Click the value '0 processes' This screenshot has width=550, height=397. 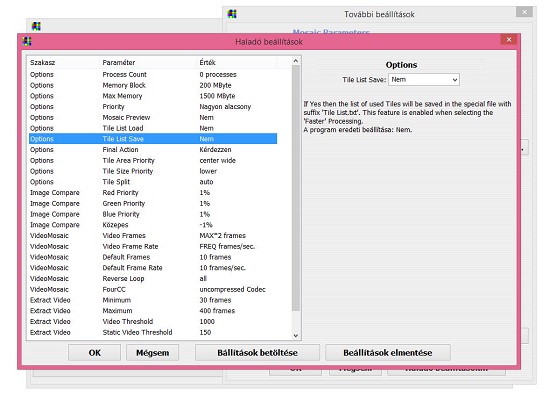pos(218,74)
